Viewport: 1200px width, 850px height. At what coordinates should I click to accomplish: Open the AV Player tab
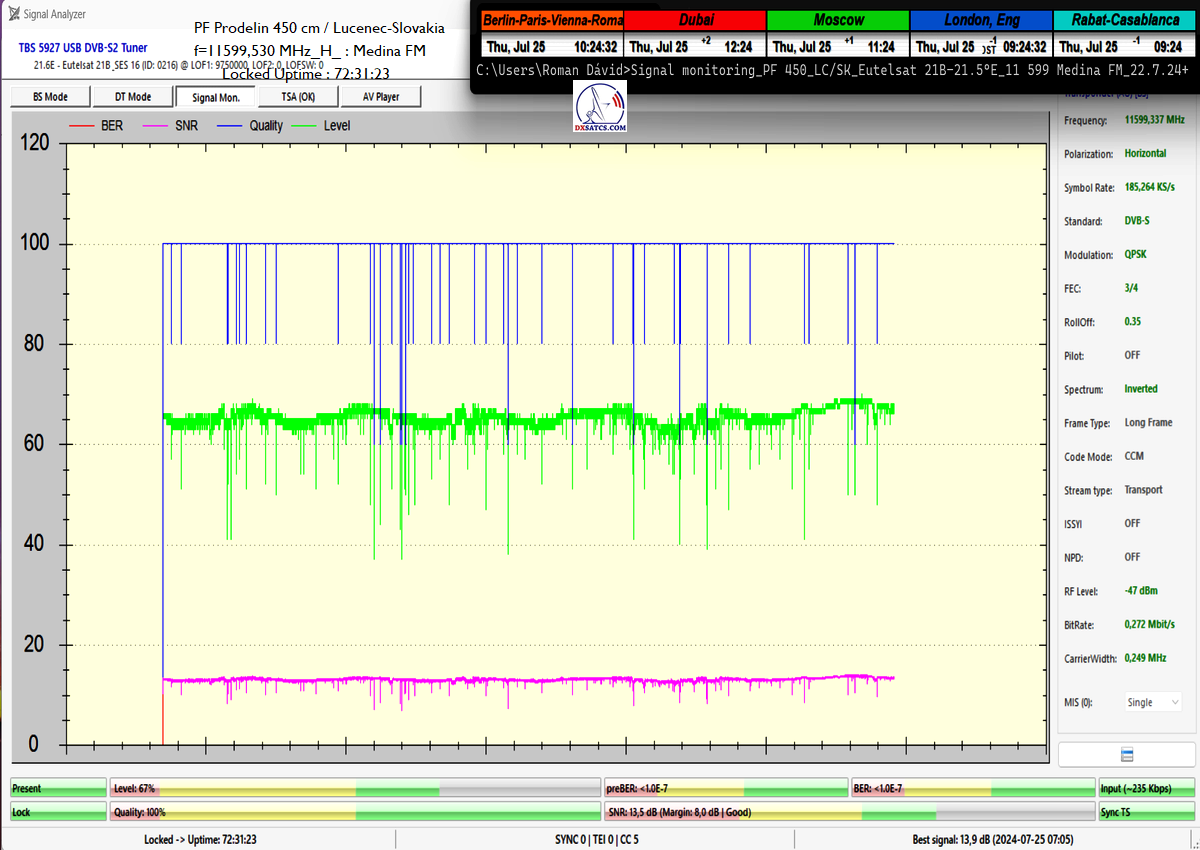click(x=380, y=96)
